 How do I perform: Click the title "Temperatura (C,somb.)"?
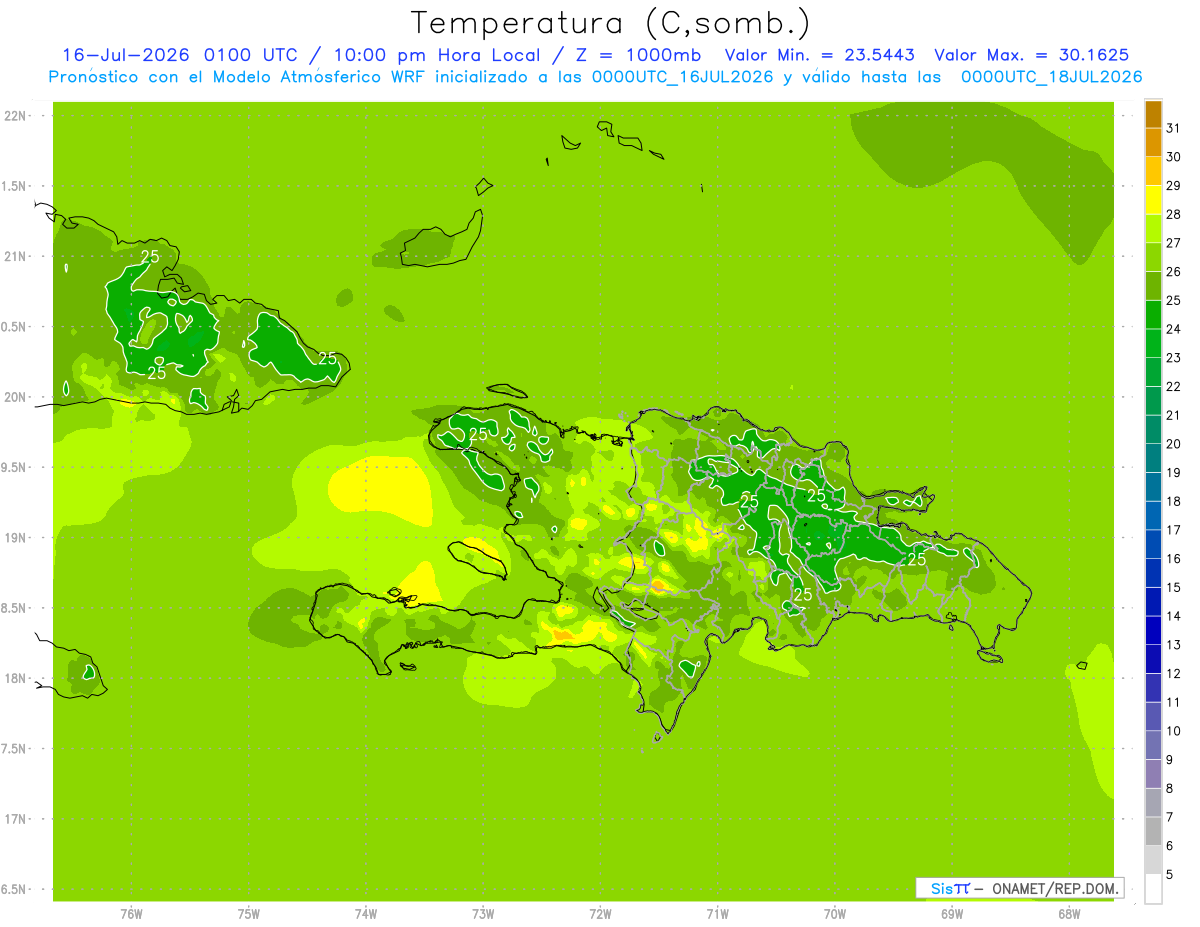tap(611, 23)
